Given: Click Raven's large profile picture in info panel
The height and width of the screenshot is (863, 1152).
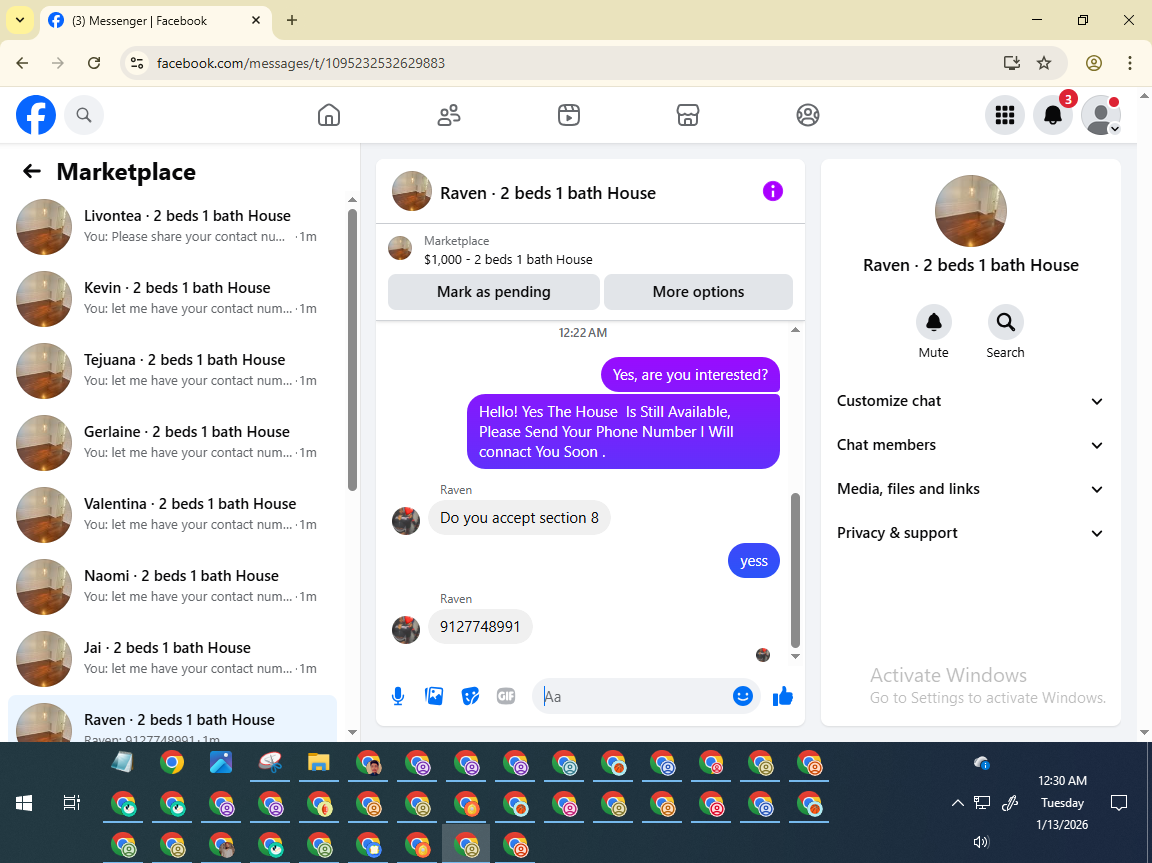Looking at the screenshot, I should click(x=971, y=211).
